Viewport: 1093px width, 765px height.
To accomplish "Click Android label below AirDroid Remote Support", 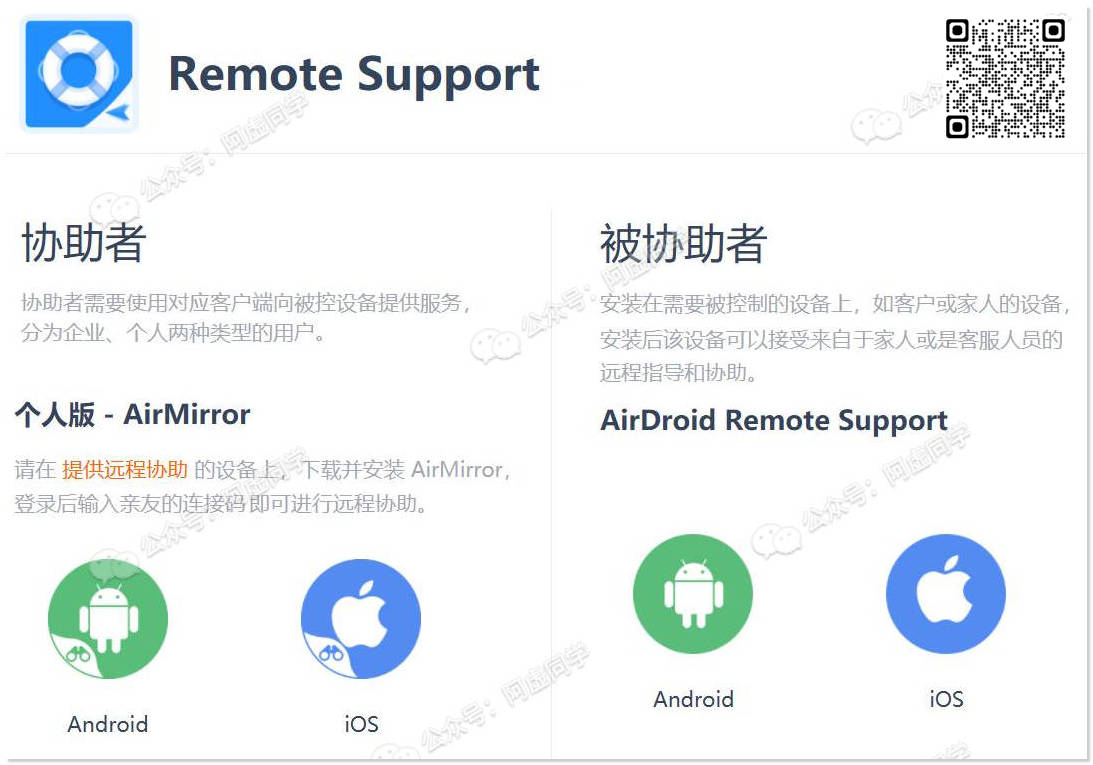I will pyautogui.click(x=693, y=699).
